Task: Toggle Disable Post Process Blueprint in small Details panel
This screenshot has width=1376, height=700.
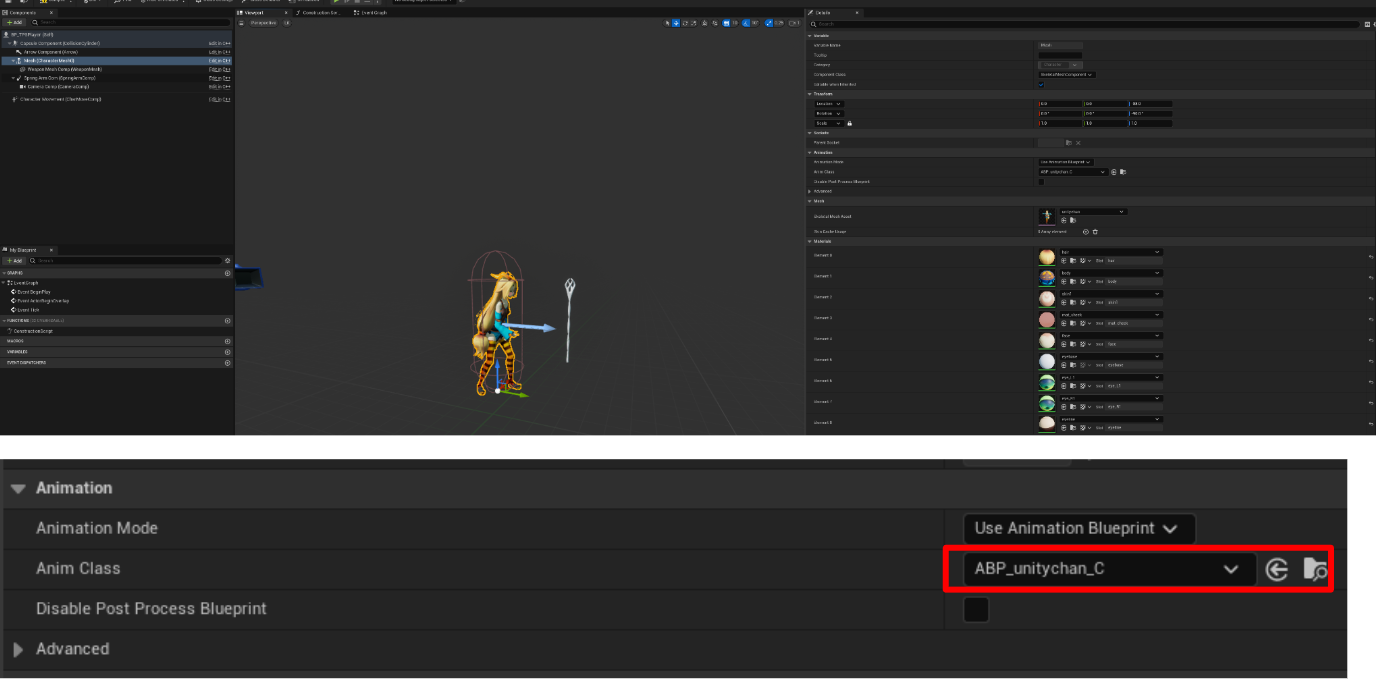Action: [1041, 182]
